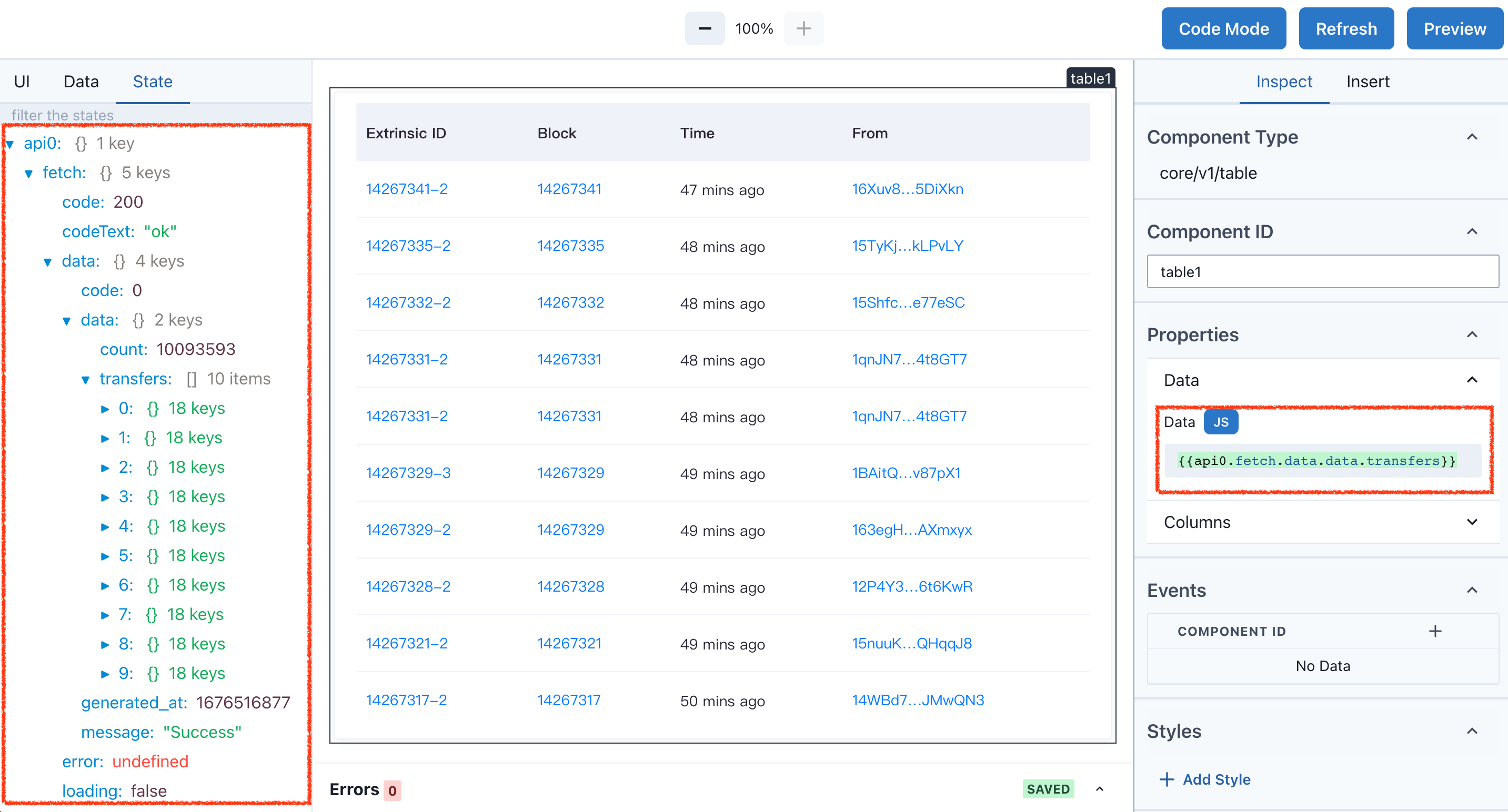The width and height of the screenshot is (1508, 812).
Task: Add a new event handler plus icon
Action: (x=1435, y=631)
